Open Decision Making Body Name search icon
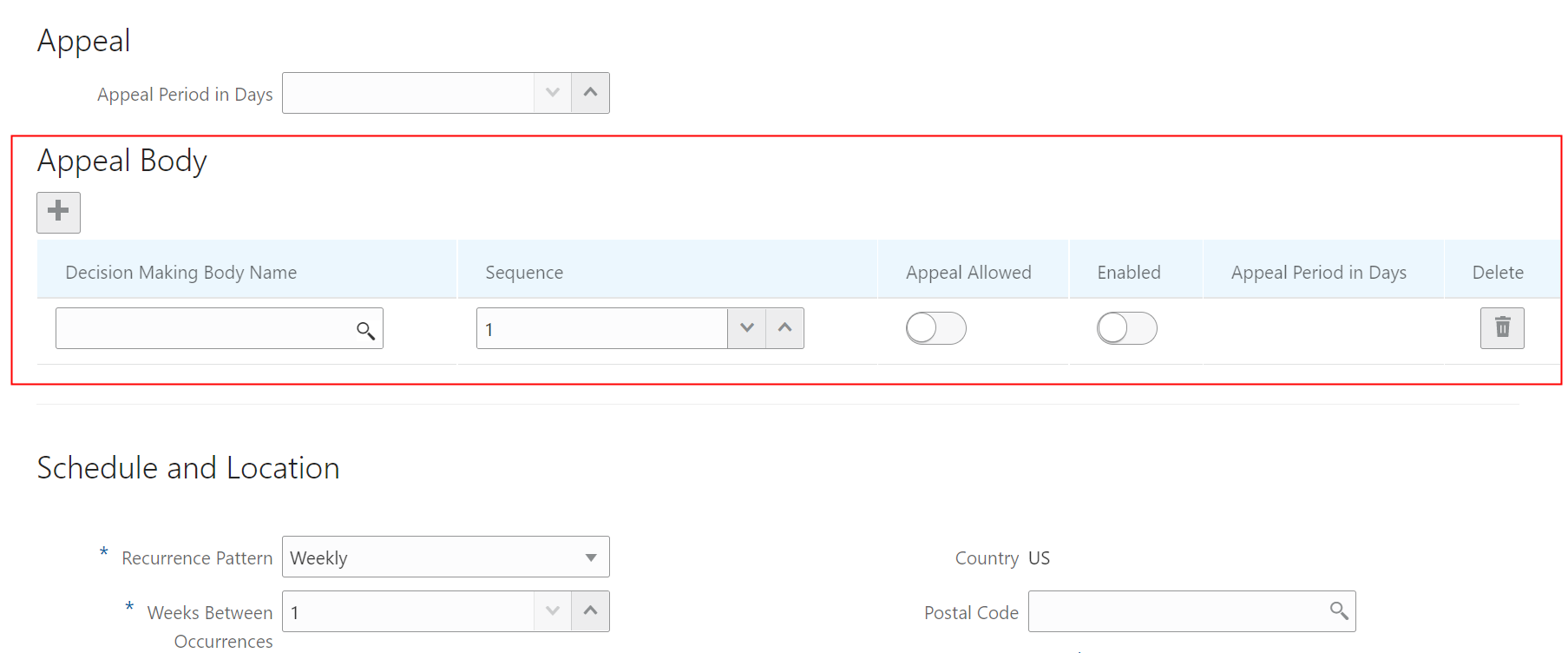 [365, 330]
